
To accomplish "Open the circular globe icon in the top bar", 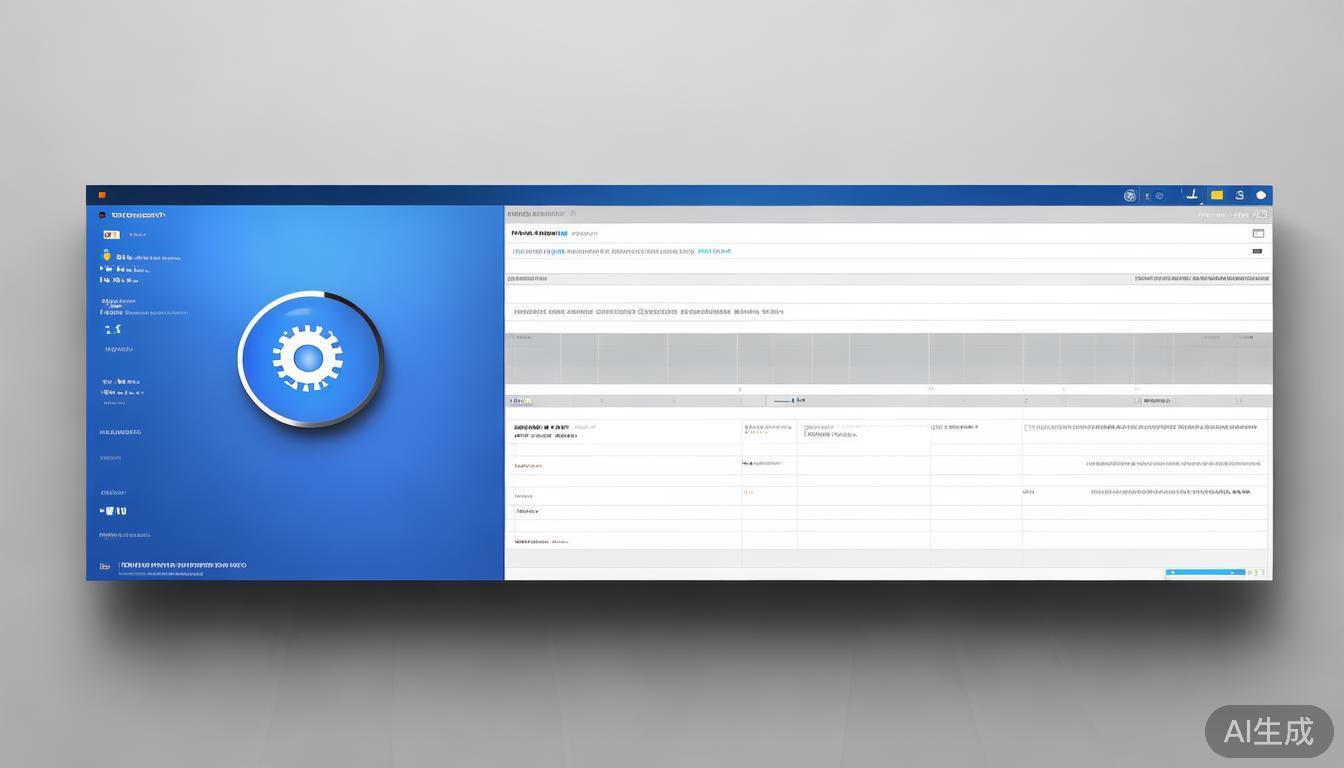I will (1130, 196).
